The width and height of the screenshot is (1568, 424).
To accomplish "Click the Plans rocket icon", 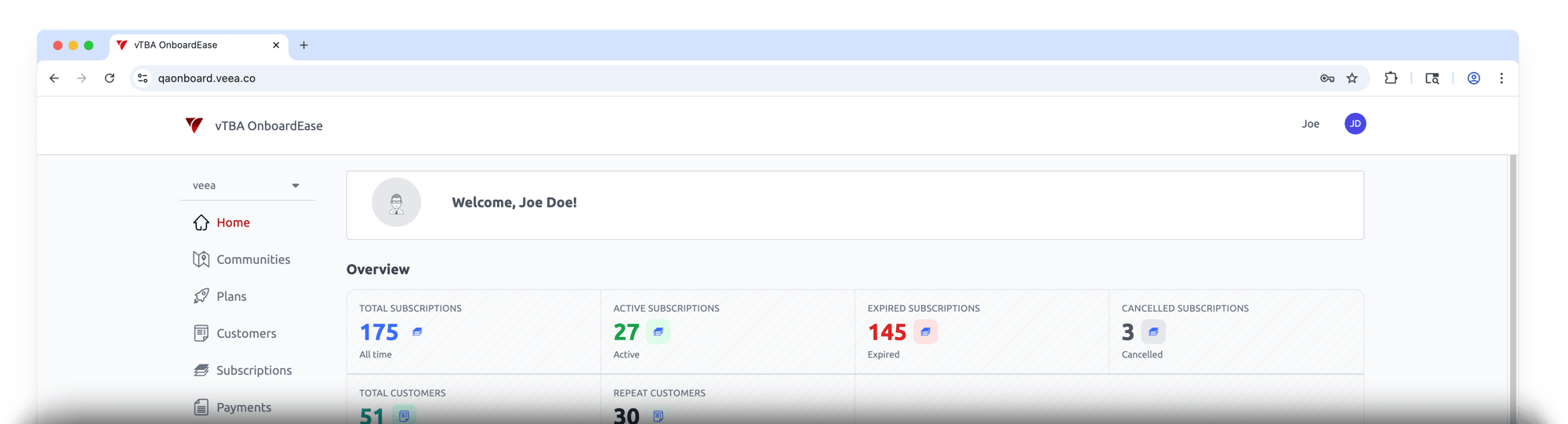I will 201,296.
